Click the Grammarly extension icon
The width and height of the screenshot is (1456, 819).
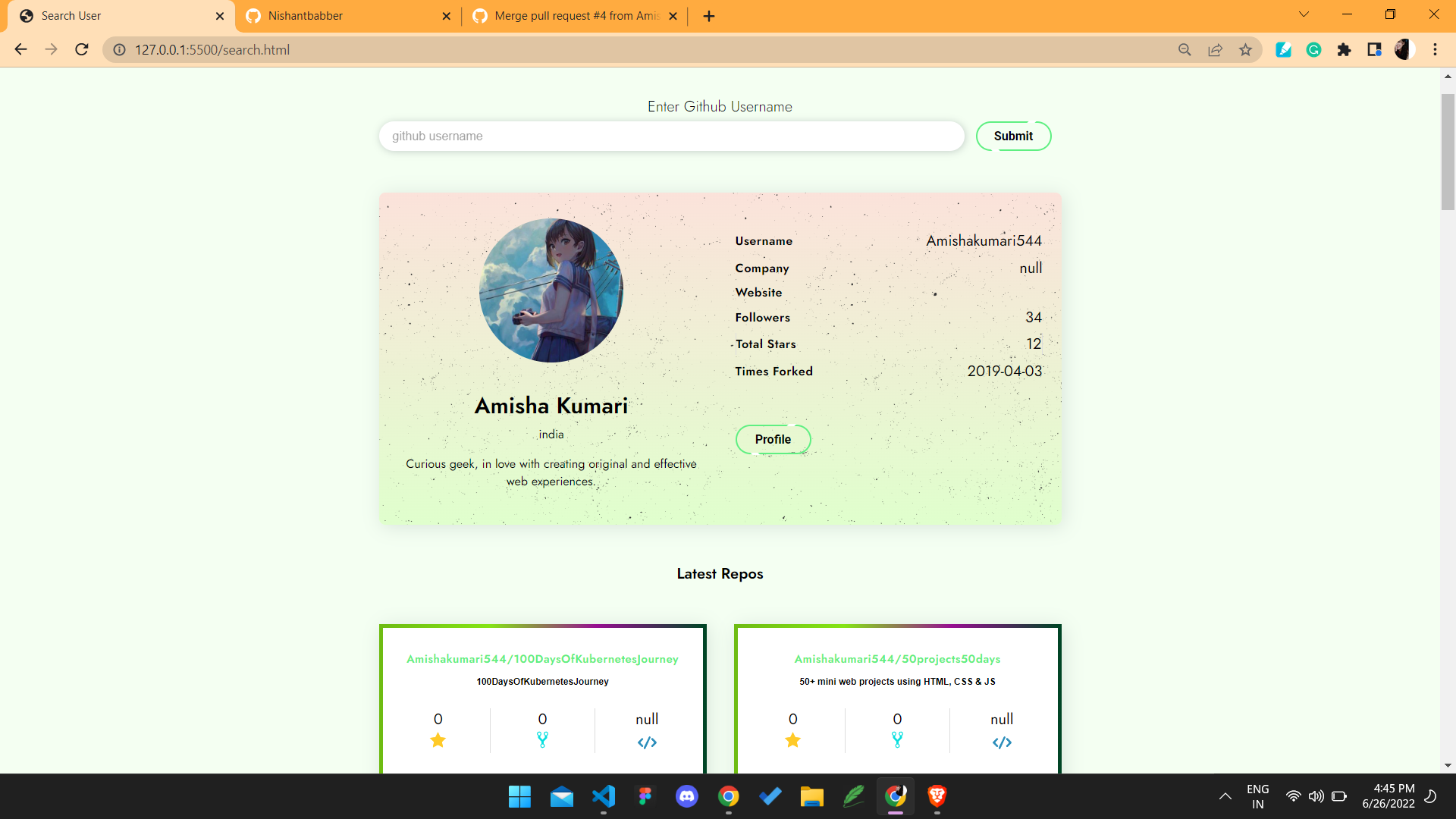coord(1313,50)
